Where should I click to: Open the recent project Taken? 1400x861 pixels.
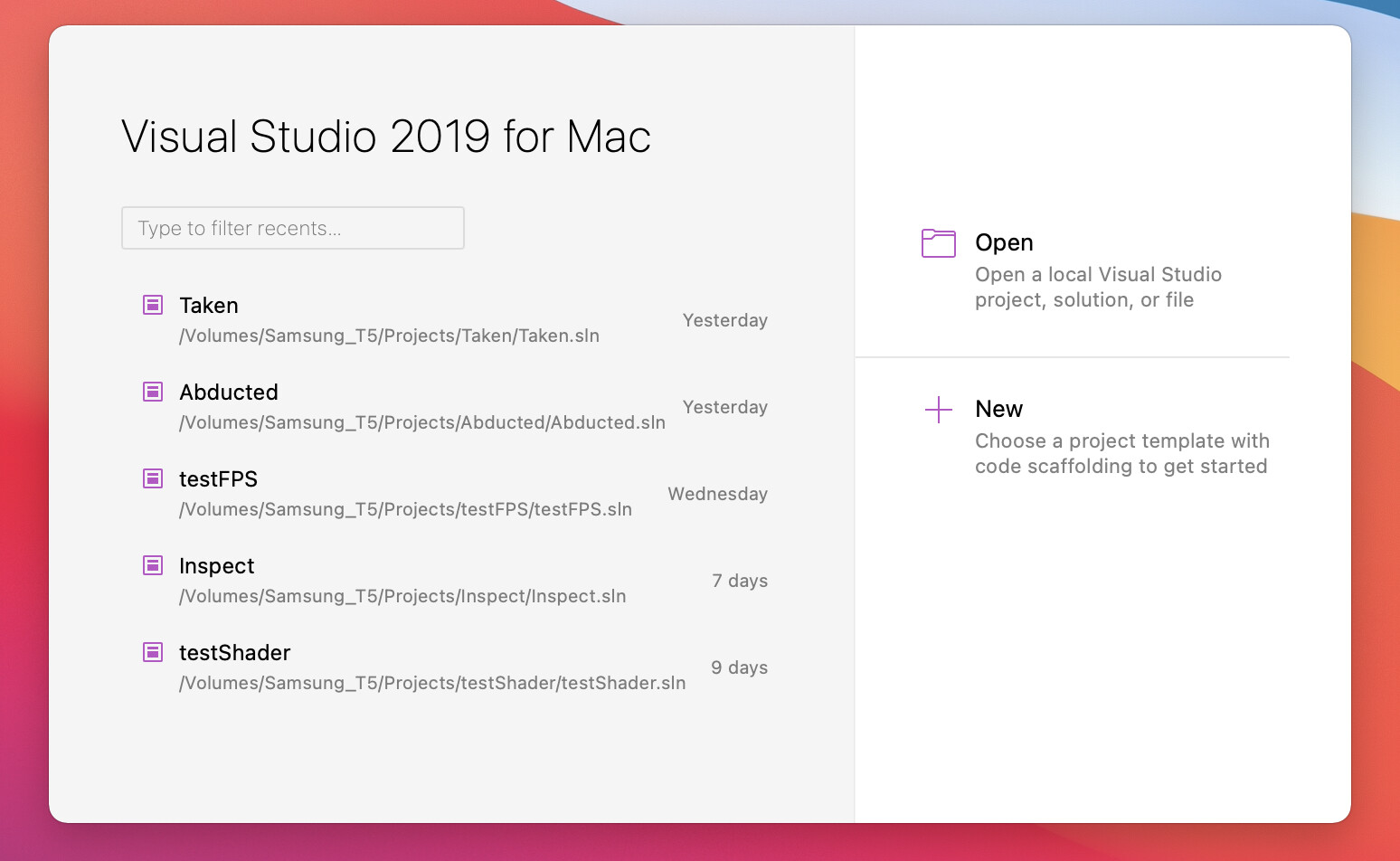pos(208,305)
